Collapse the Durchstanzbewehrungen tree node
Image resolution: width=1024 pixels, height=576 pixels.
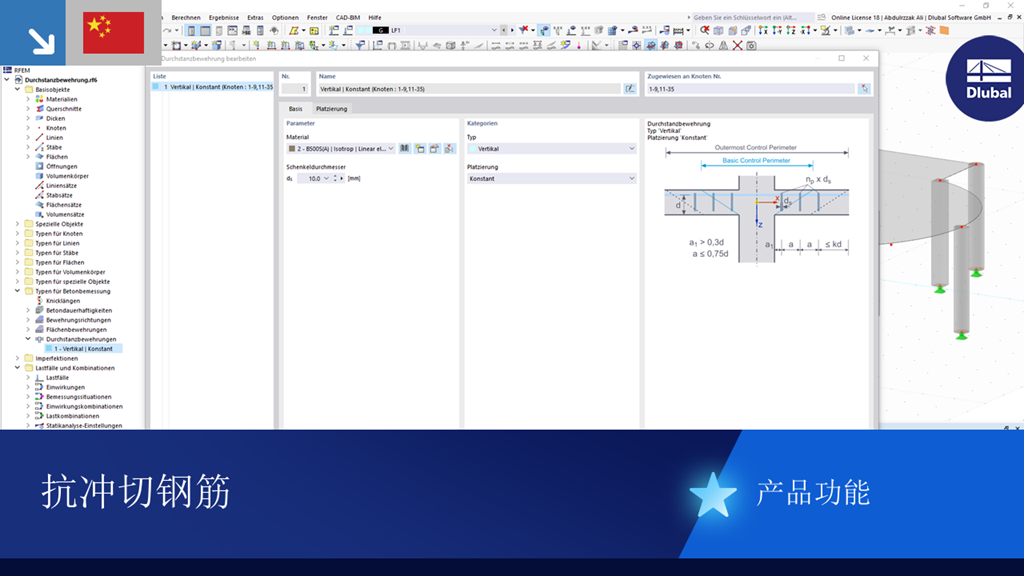click(x=28, y=339)
